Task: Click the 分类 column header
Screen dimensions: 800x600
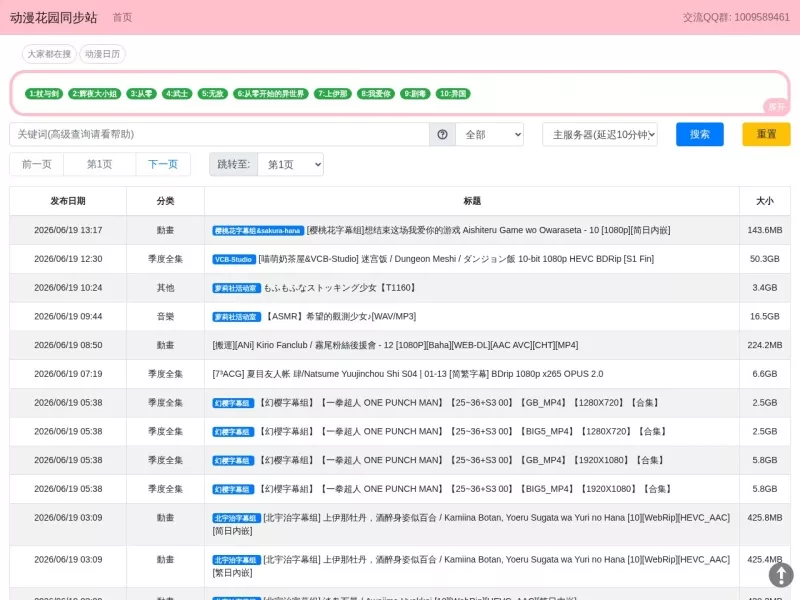Action: tap(165, 201)
